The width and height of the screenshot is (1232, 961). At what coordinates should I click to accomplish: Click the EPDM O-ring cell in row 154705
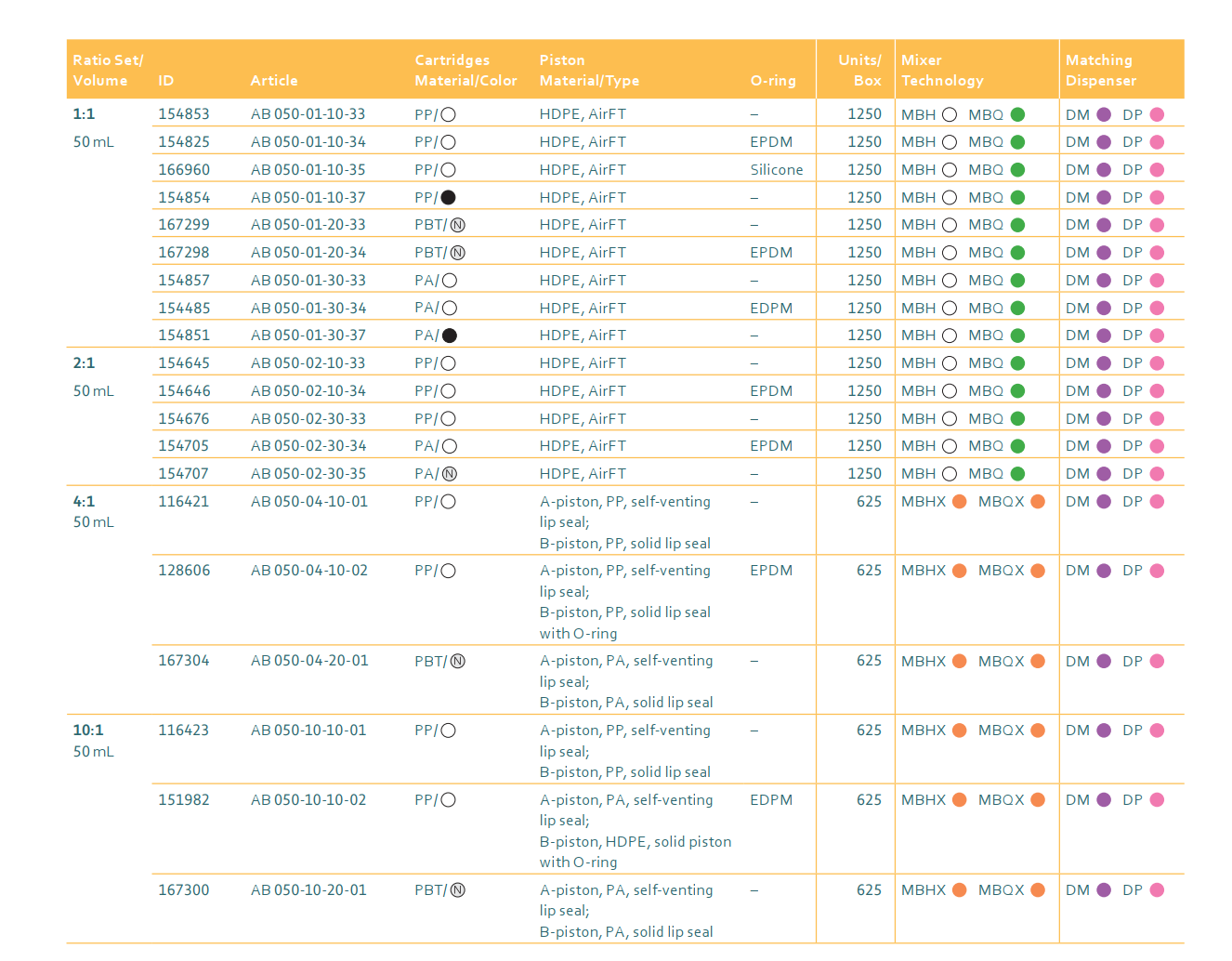point(771,446)
